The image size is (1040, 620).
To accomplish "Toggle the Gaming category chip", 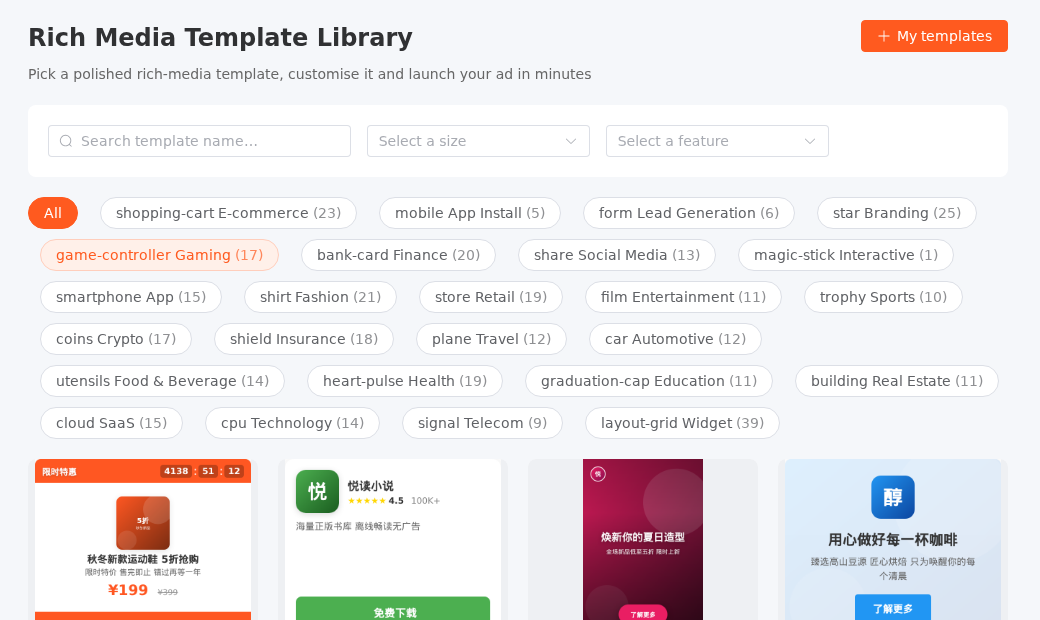I will coord(159,255).
